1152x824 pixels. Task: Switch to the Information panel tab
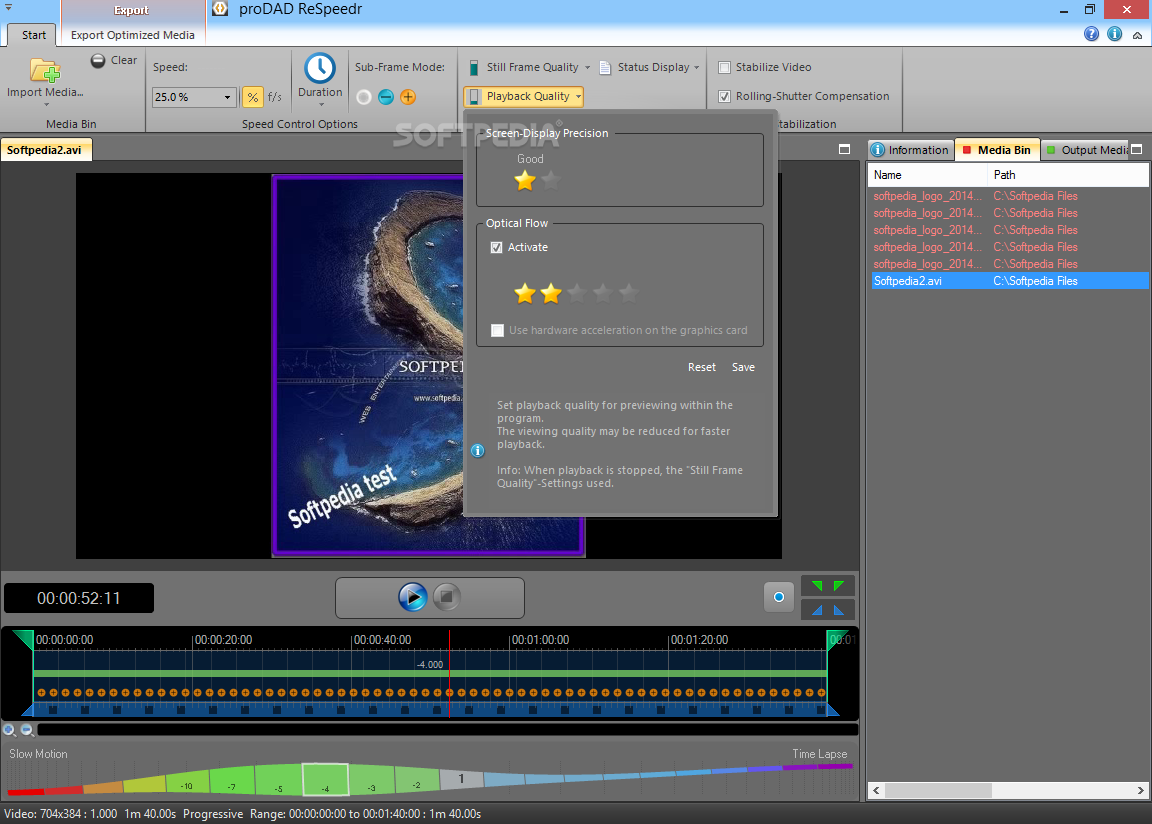pos(910,150)
